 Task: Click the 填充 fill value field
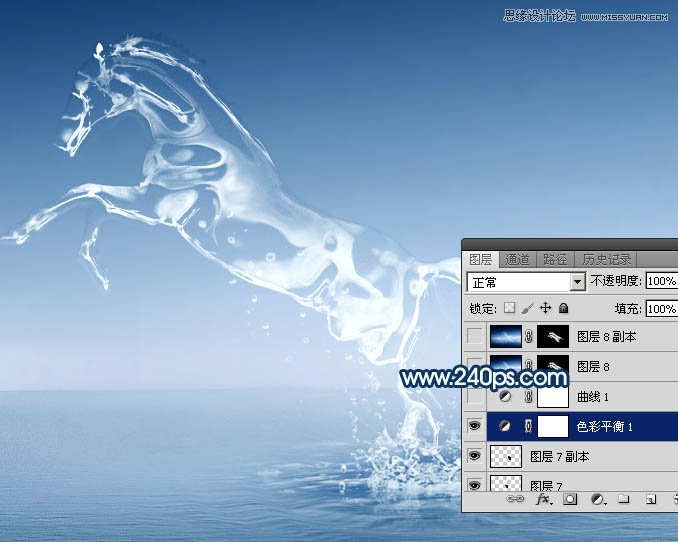click(661, 309)
